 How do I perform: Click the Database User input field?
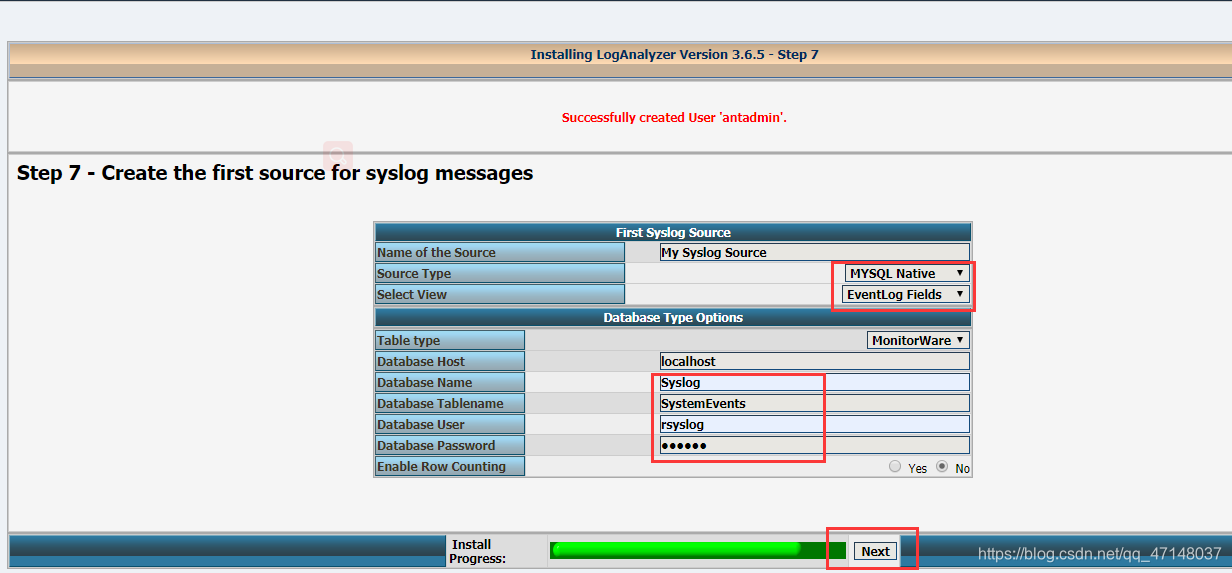[x=814, y=424]
